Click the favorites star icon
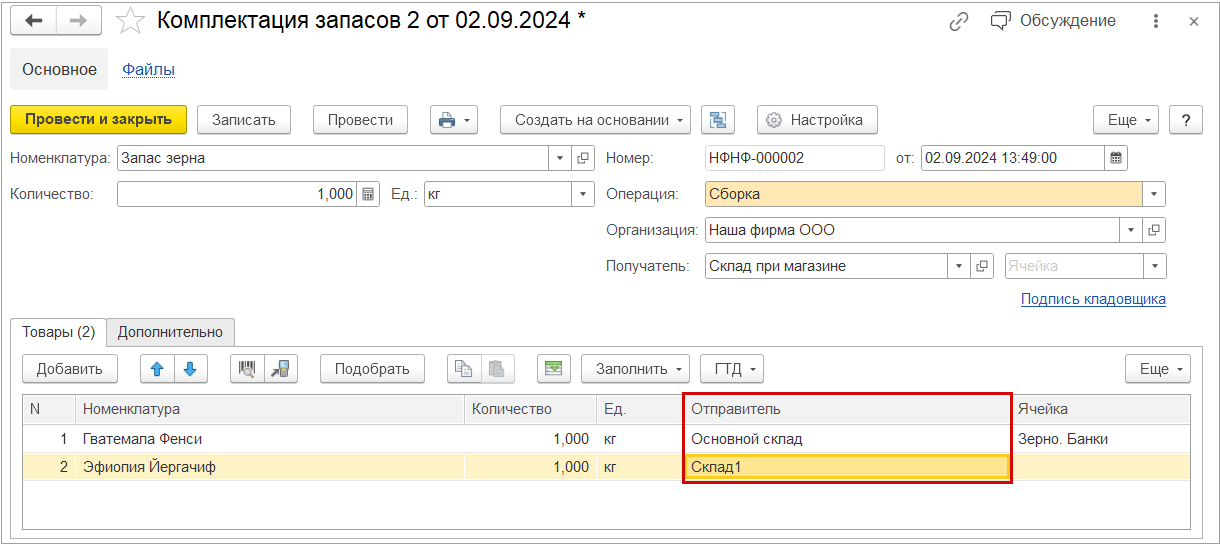 pos(130,21)
